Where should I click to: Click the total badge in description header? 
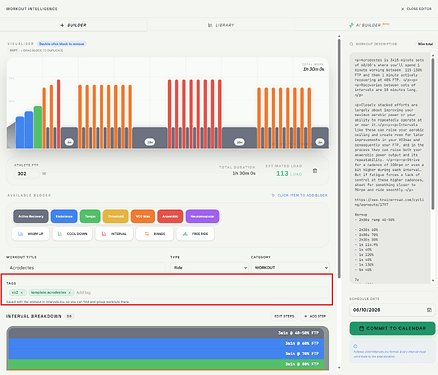click(425, 44)
